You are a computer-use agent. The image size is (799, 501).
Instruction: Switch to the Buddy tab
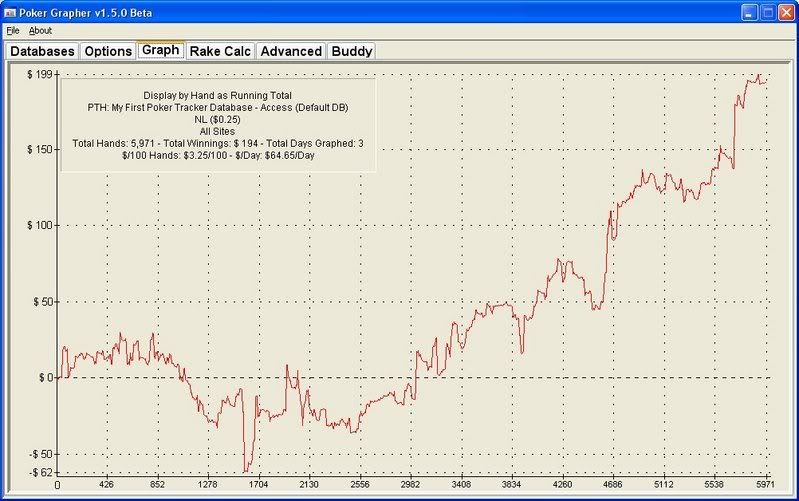pyautogui.click(x=351, y=51)
